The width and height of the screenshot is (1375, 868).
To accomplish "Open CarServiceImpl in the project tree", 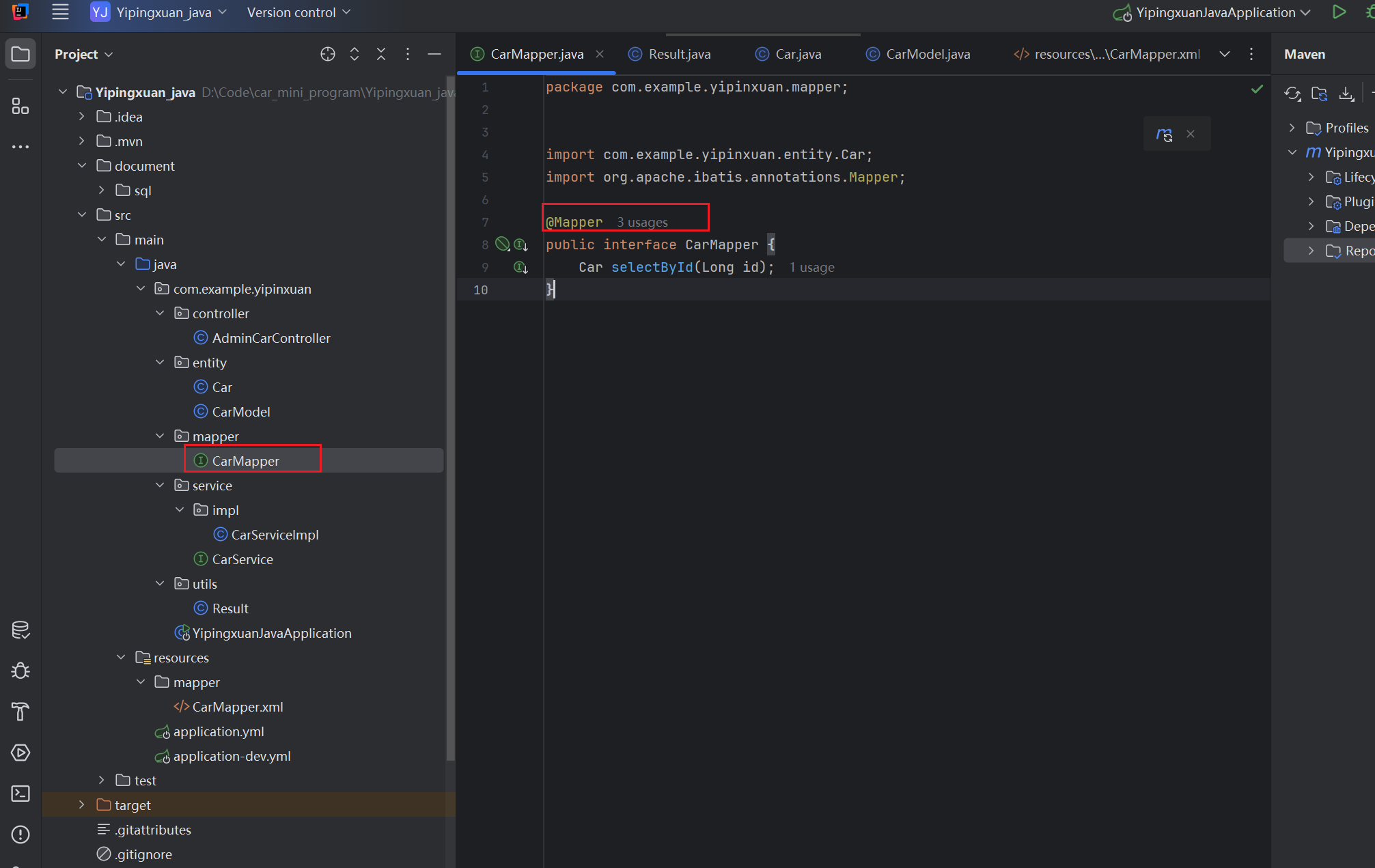I will click(275, 535).
